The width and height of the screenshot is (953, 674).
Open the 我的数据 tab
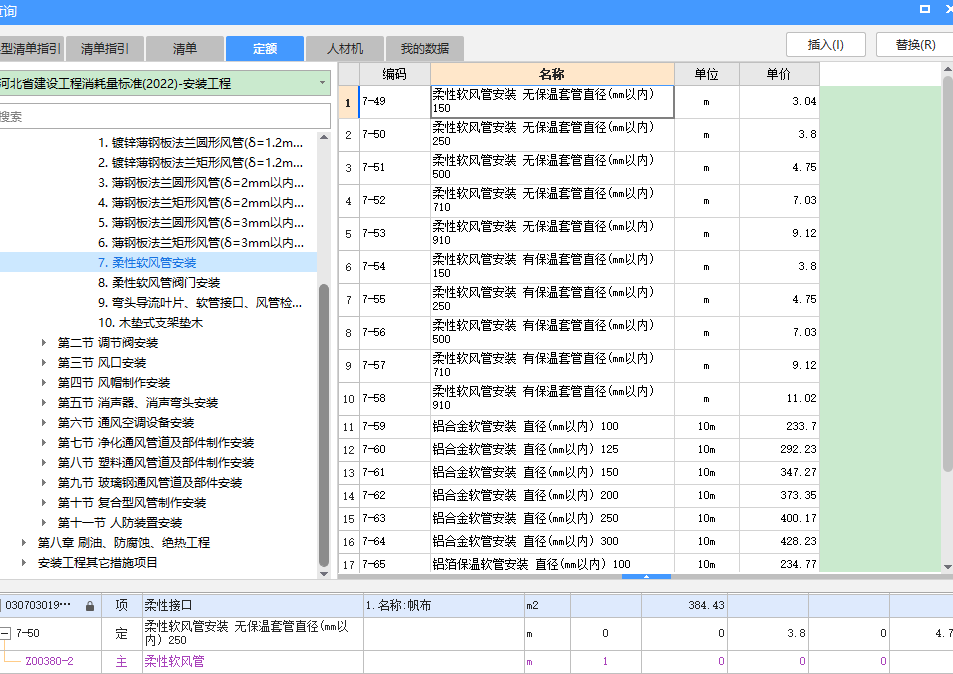click(x=425, y=49)
